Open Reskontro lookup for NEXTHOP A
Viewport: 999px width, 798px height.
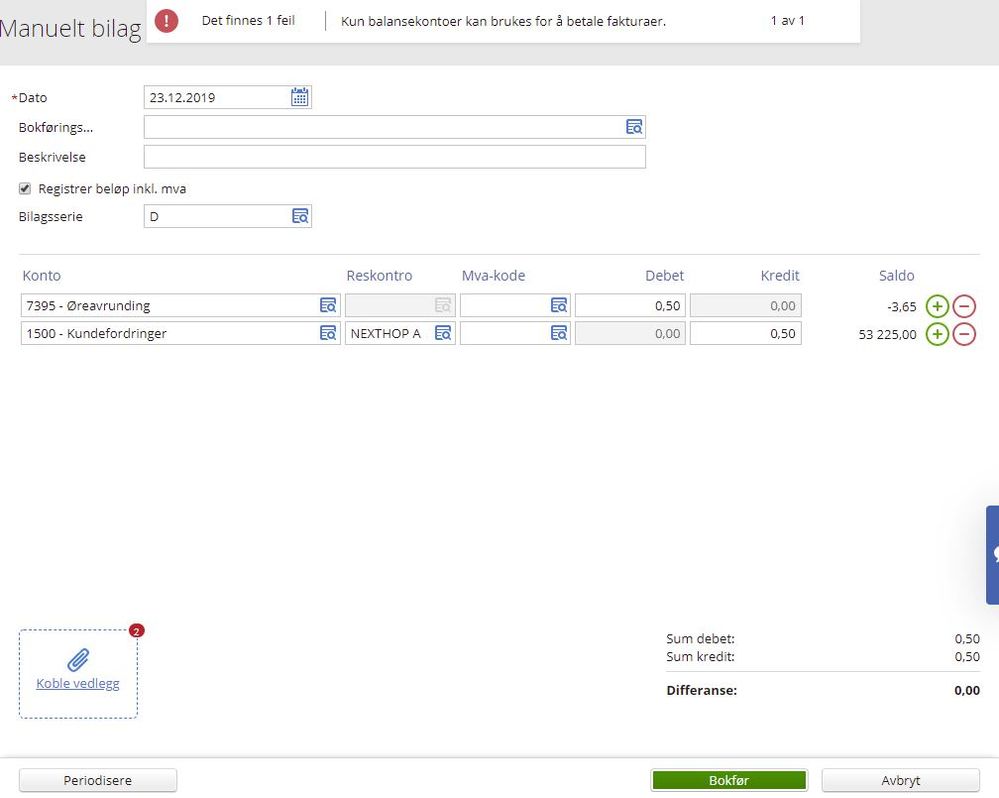(443, 333)
